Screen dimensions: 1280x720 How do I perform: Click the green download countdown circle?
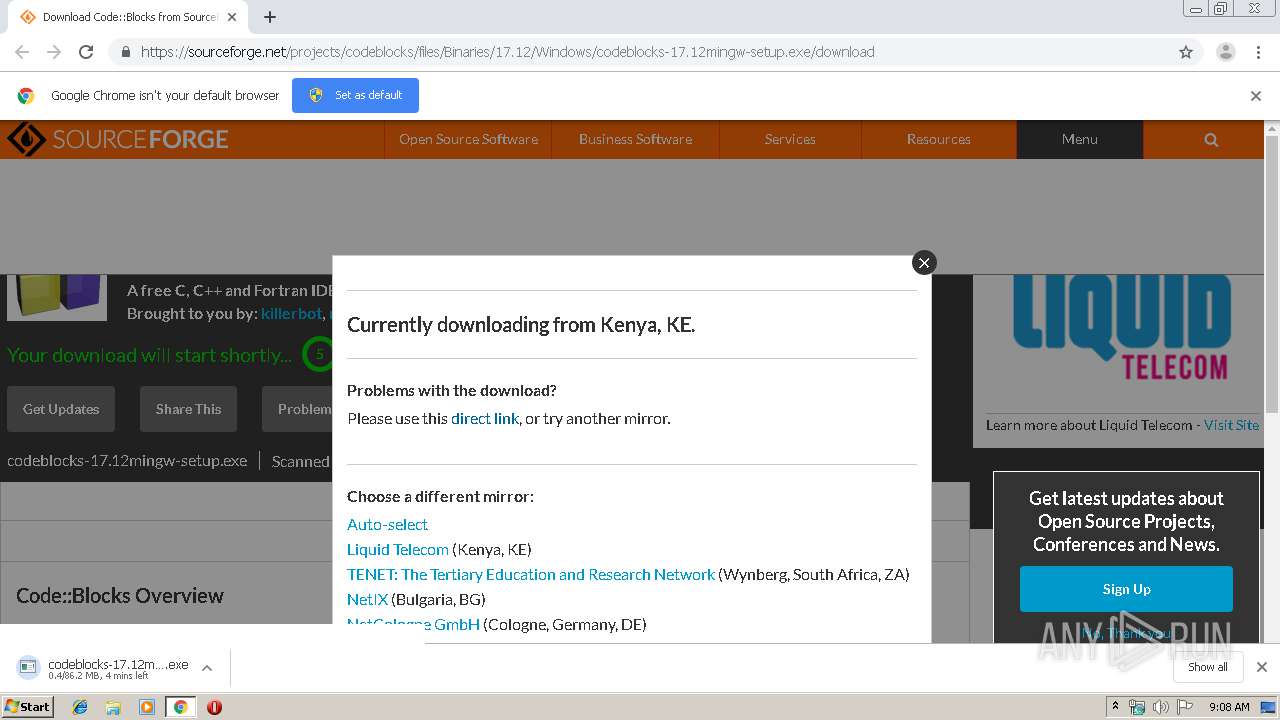[x=318, y=354]
